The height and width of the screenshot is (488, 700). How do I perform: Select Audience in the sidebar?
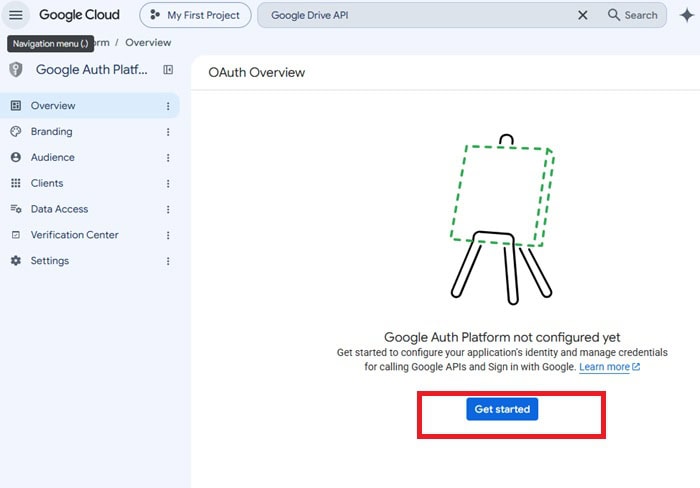point(90,158)
